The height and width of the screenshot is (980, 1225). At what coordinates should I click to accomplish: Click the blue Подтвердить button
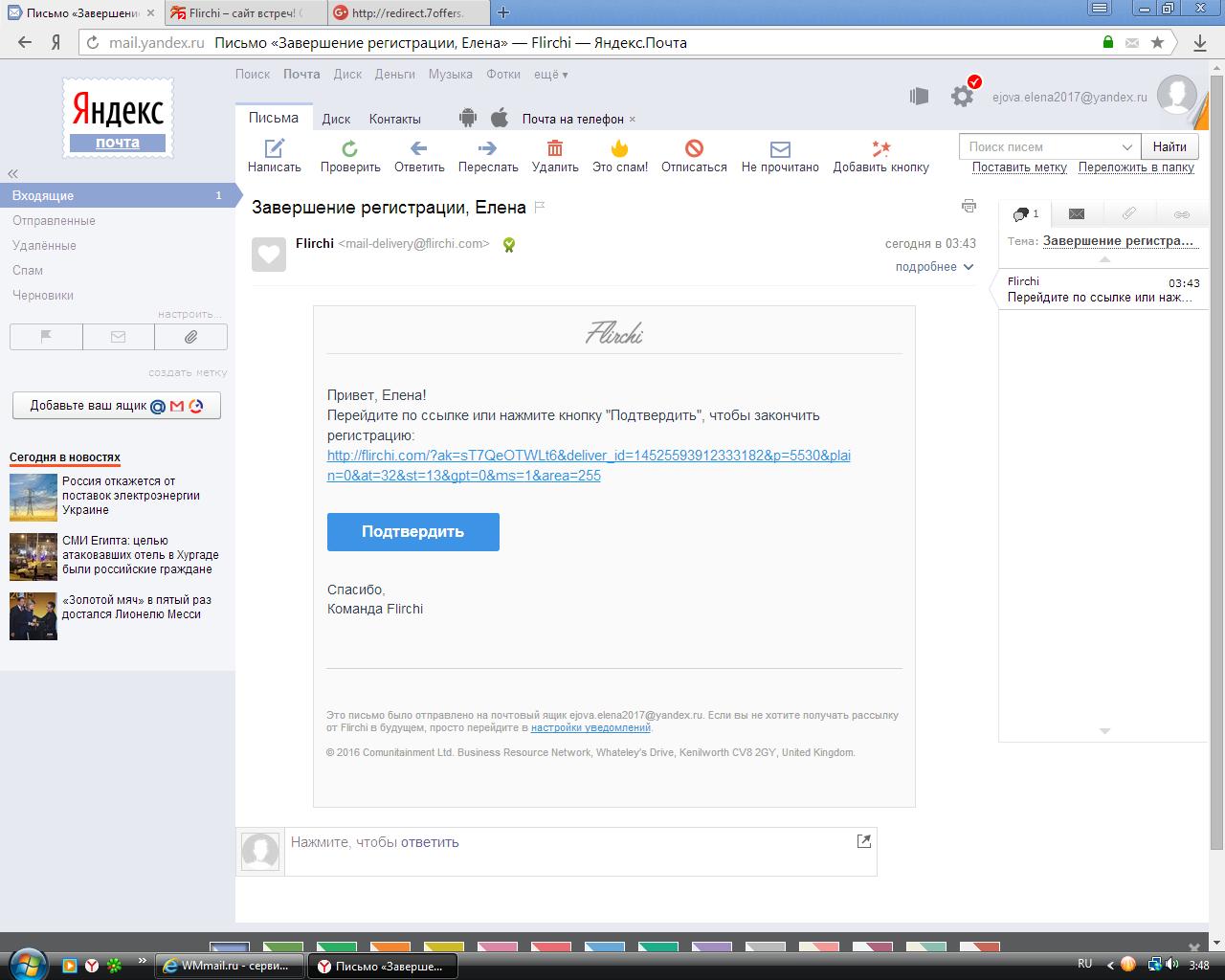[x=413, y=532]
